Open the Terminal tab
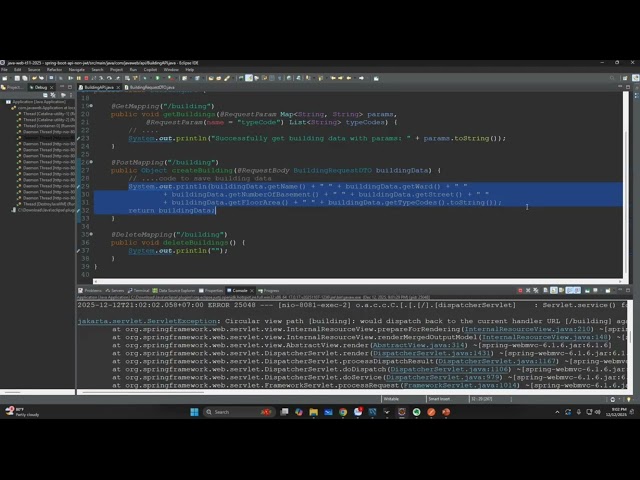Viewport: 640px width, 480px height. click(138, 290)
